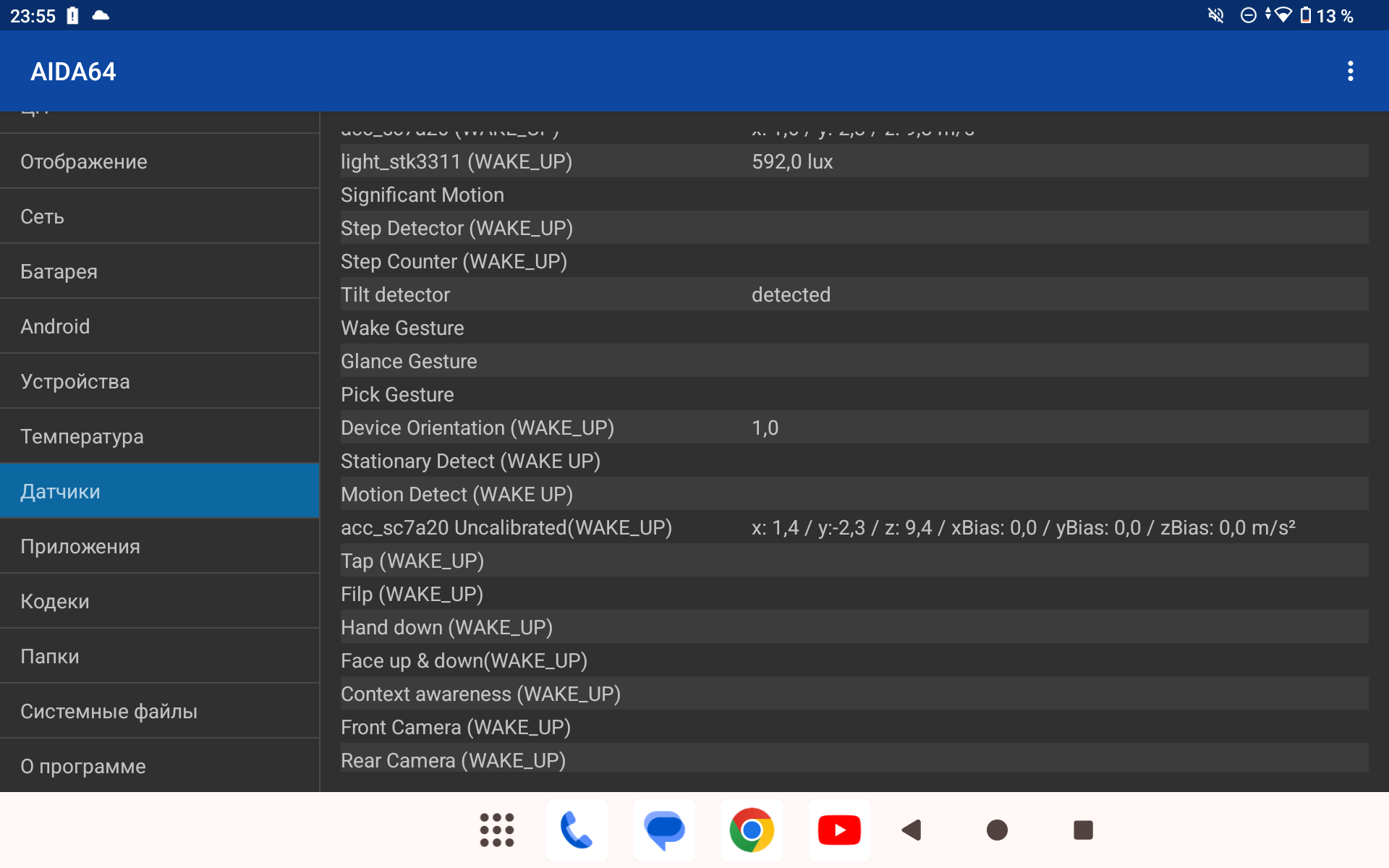Select the Отображение sidebar item
Image resolution: width=1389 pixels, height=868 pixels.
(159, 161)
